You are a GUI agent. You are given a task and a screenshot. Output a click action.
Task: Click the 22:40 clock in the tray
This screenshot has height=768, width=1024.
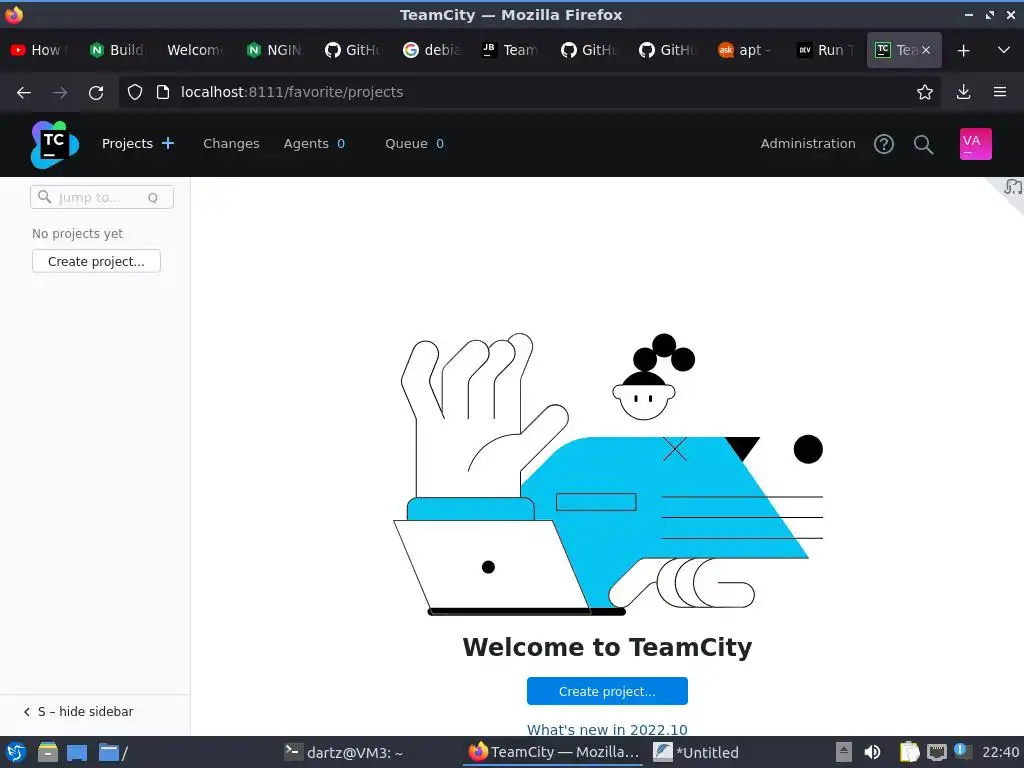click(1000, 752)
